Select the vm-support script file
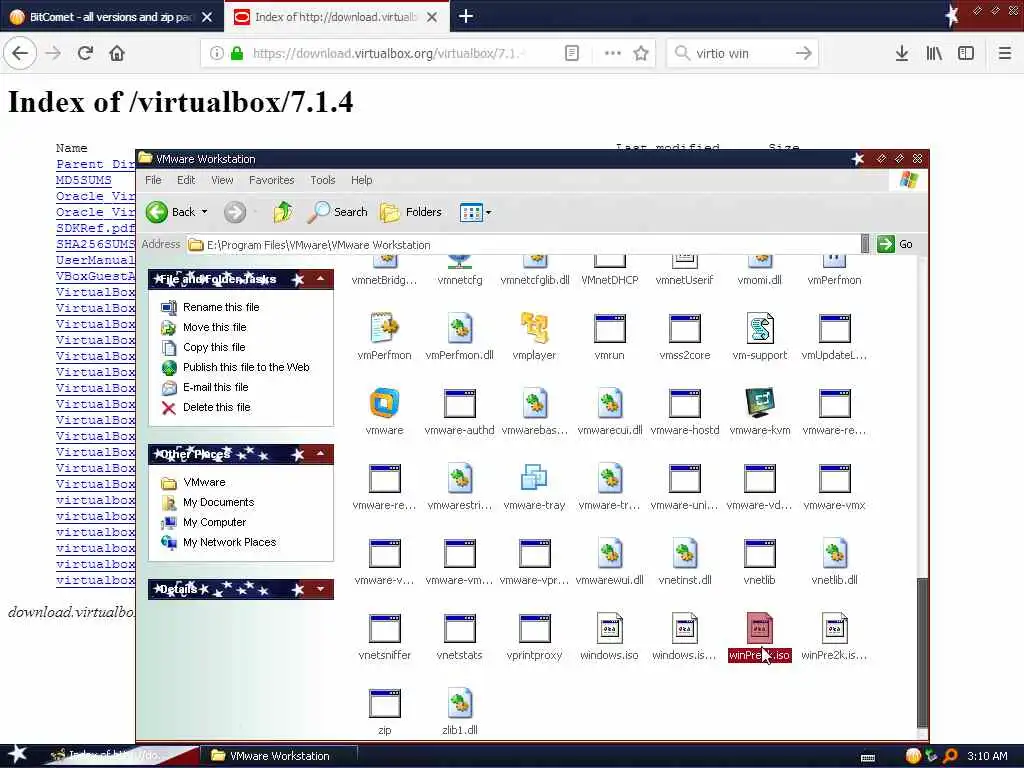This screenshot has height=768, width=1024. (x=760, y=328)
